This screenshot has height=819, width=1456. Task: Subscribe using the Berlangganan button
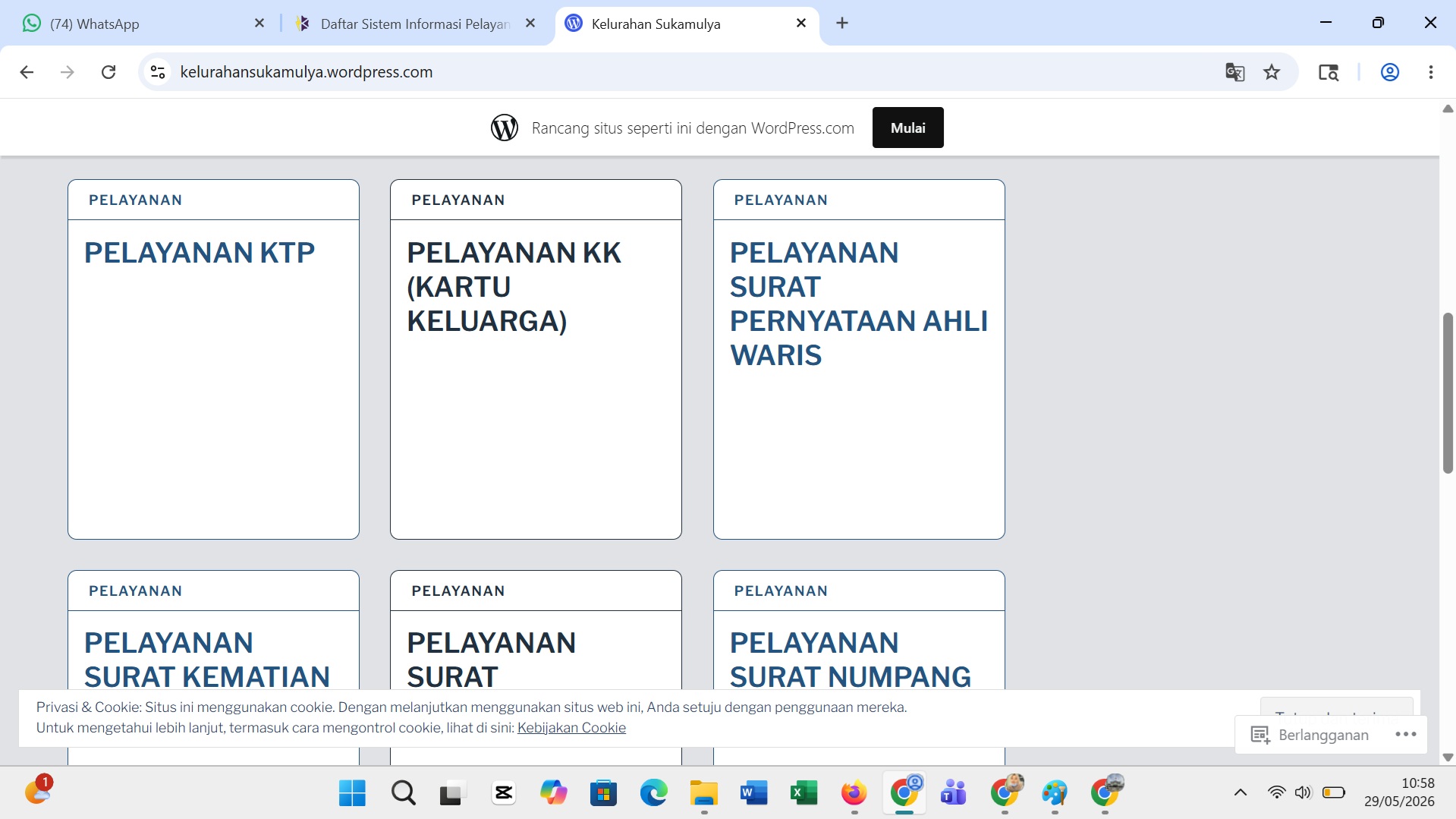click(1310, 735)
